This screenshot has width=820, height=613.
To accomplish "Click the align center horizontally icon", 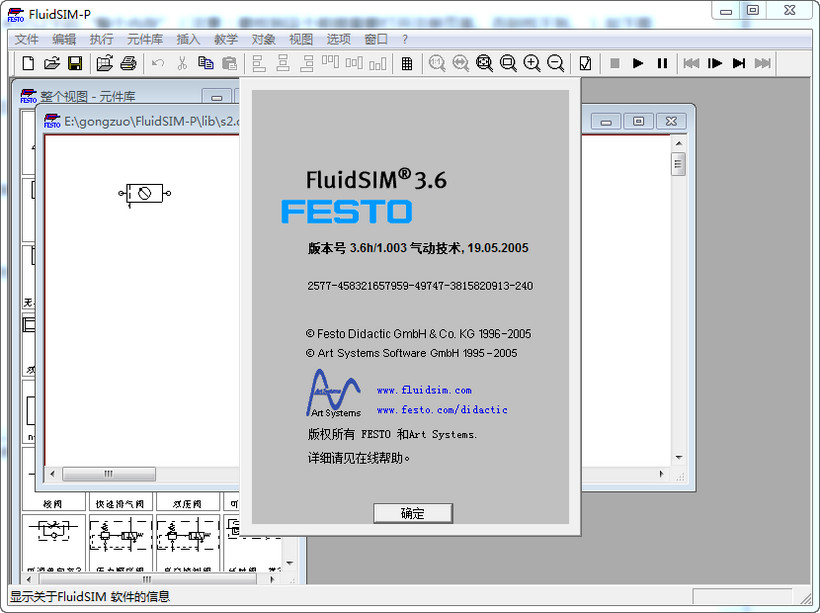I will [x=283, y=64].
